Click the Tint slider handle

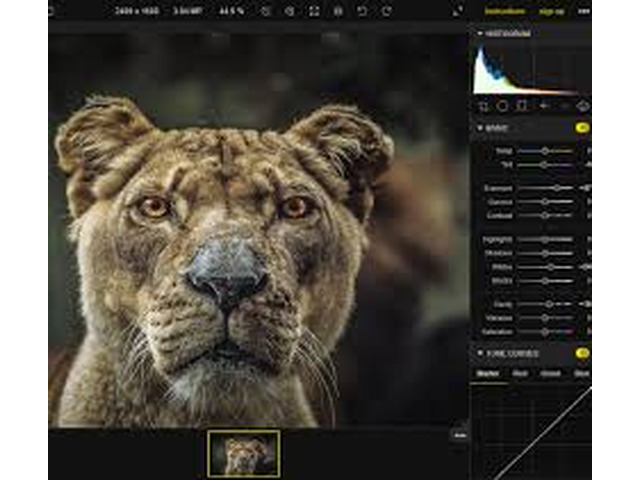[544, 165]
